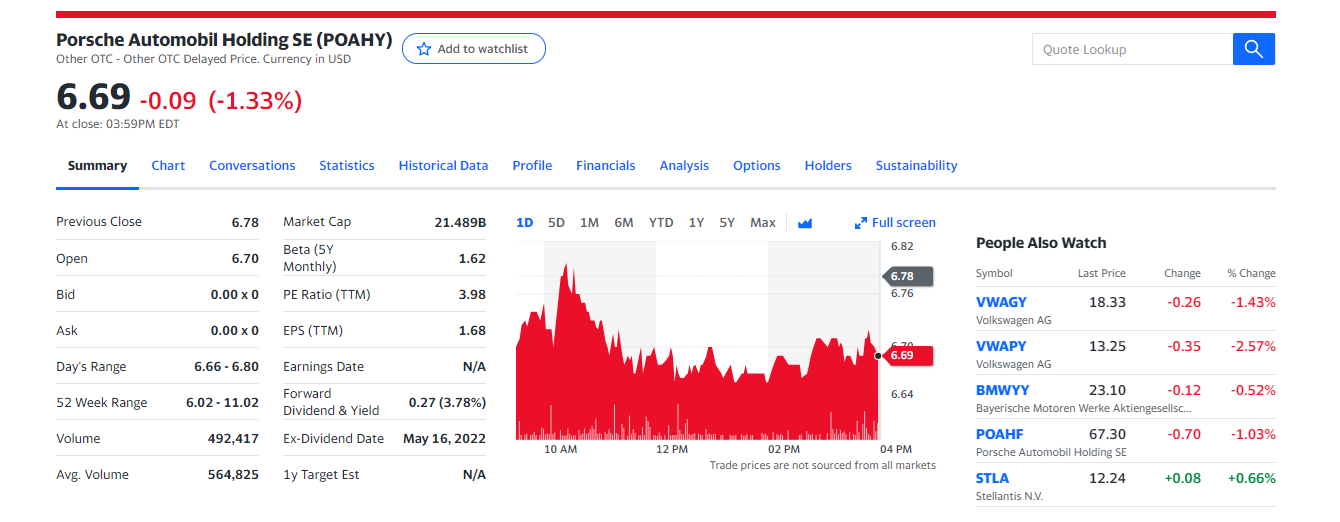This screenshot has height=522, width=1340.
Task: Open the Conversations tab
Action: (x=252, y=166)
